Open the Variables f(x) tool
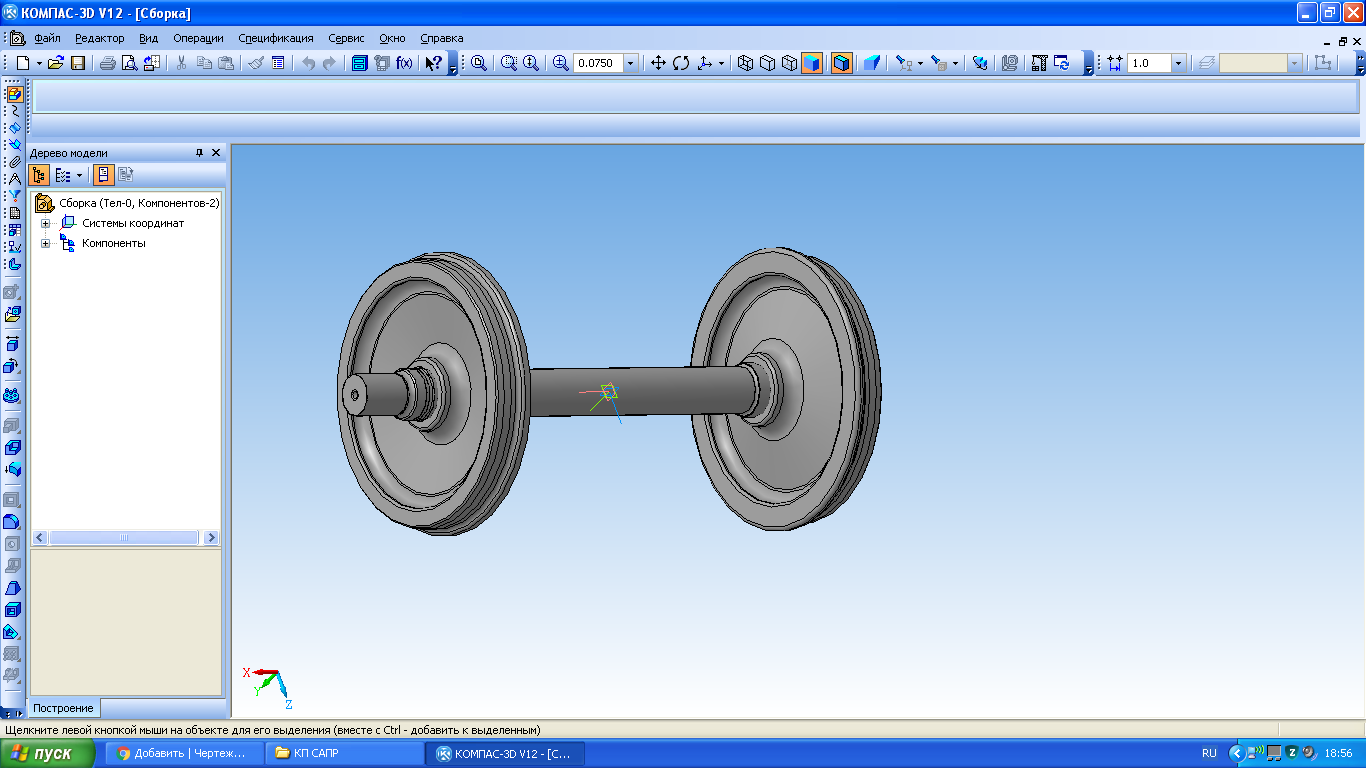 [404, 63]
